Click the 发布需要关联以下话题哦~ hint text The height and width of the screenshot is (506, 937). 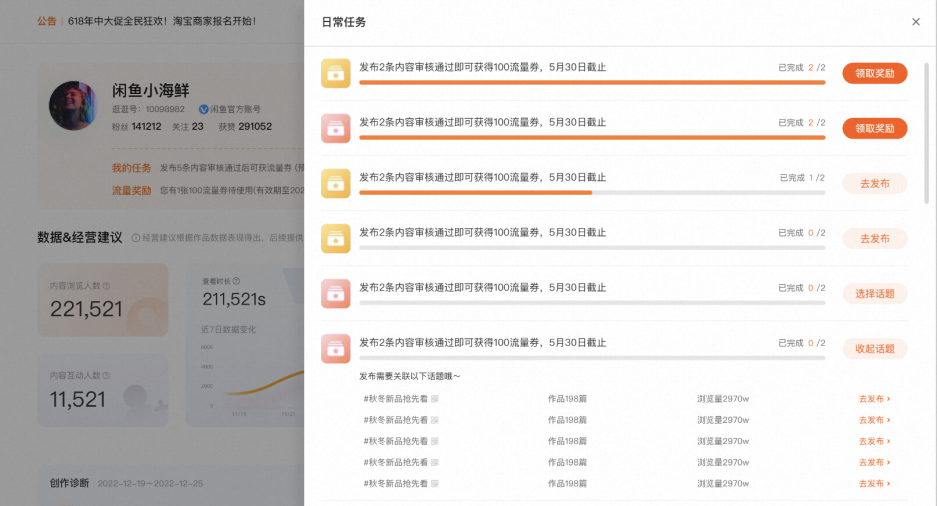[409, 376]
